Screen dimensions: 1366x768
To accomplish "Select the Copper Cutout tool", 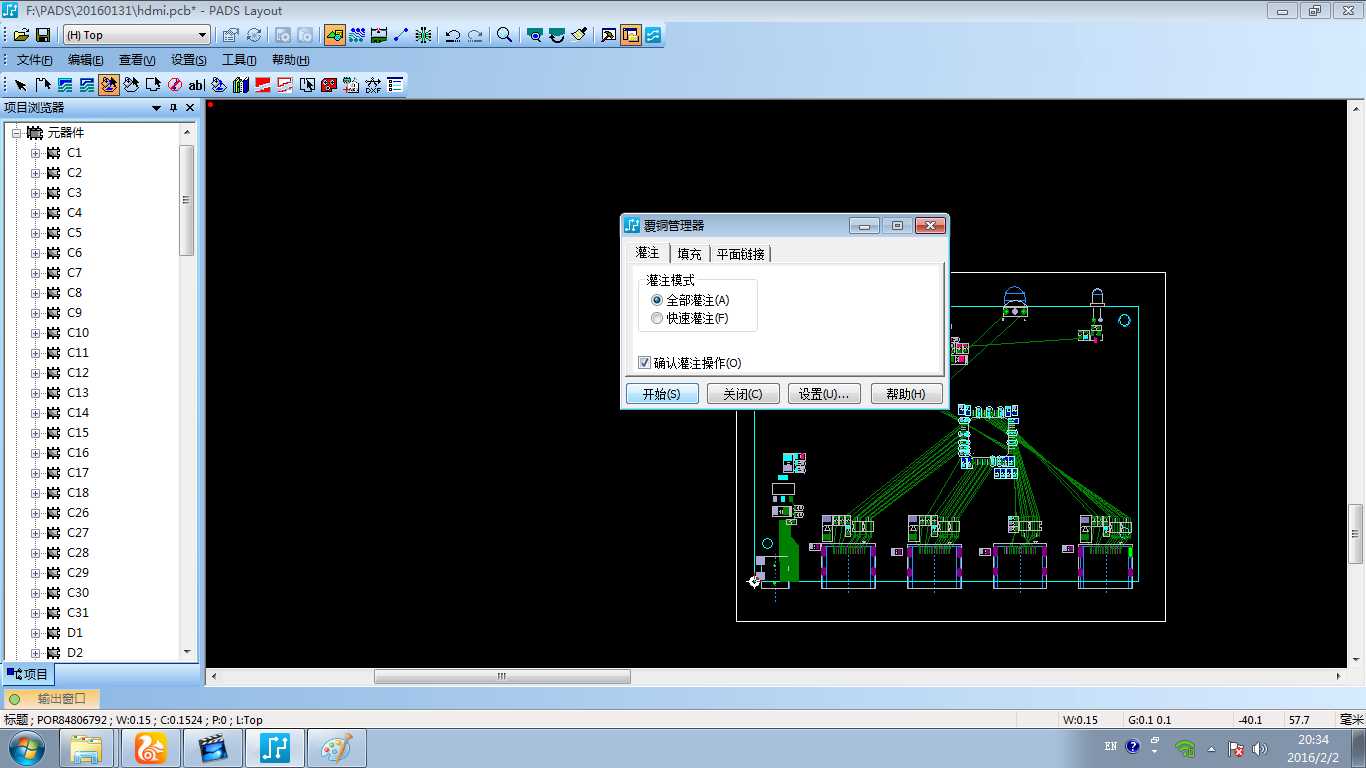I will coord(87,85).
